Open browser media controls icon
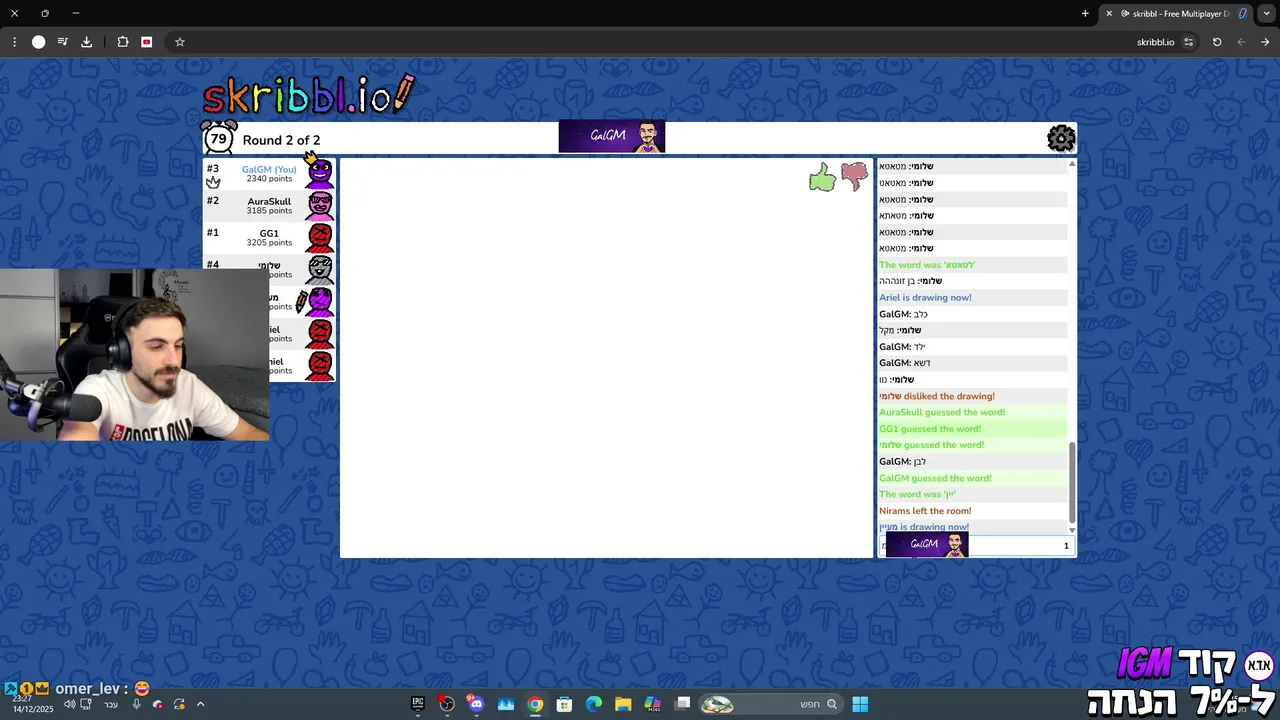This screenshot has height=720, width=1280. click(x=62, y=42)
